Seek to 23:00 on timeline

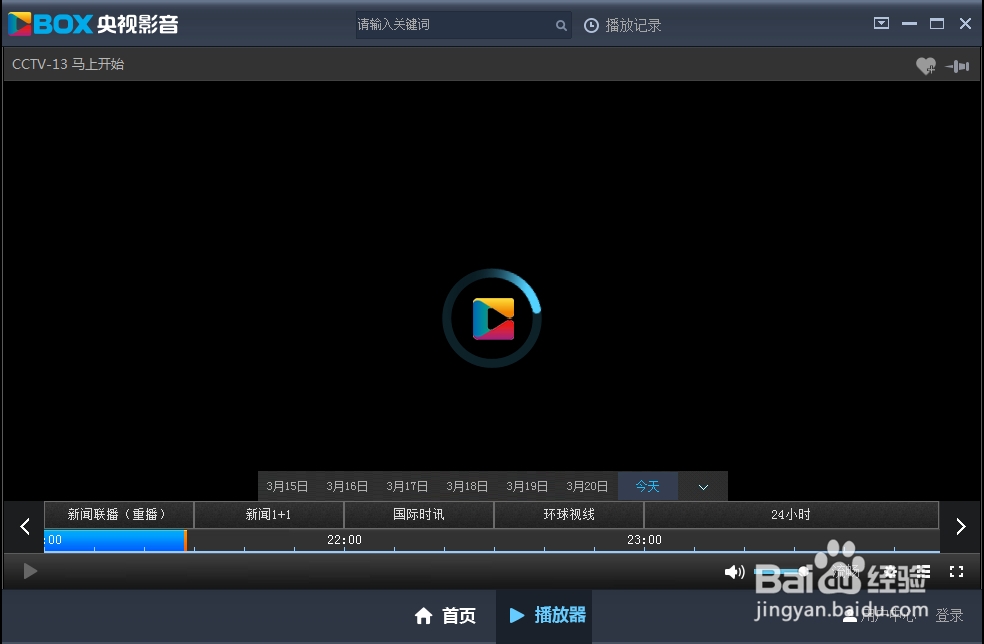coord(644,540)
